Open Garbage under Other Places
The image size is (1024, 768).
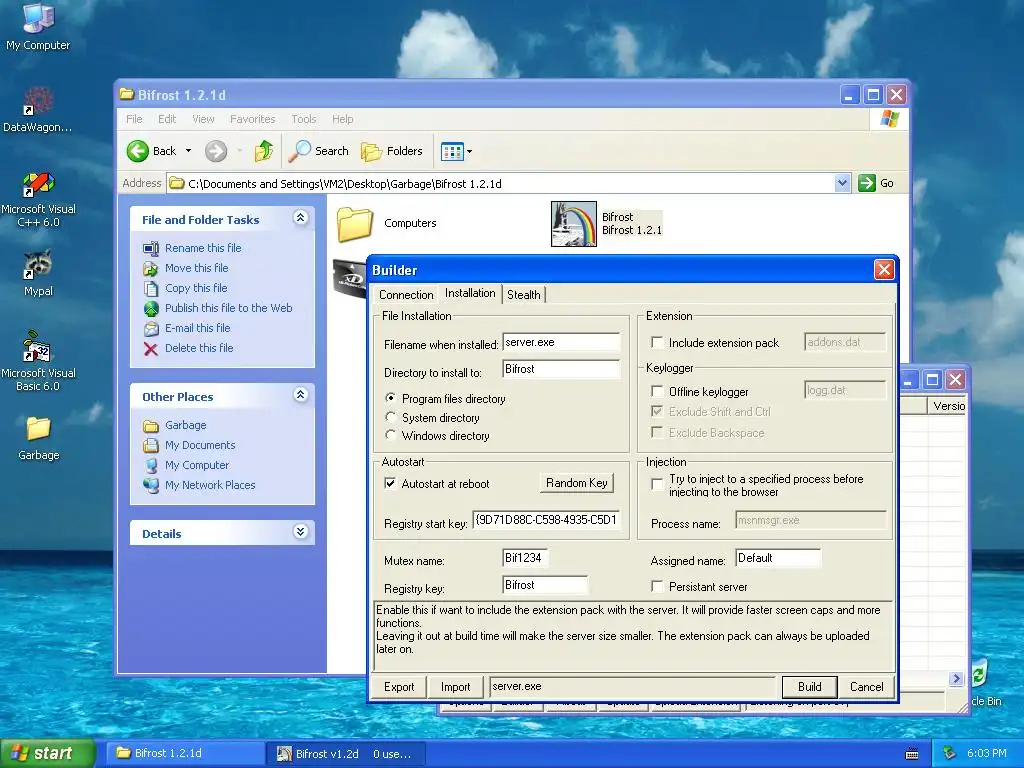[x=185, y=425]
